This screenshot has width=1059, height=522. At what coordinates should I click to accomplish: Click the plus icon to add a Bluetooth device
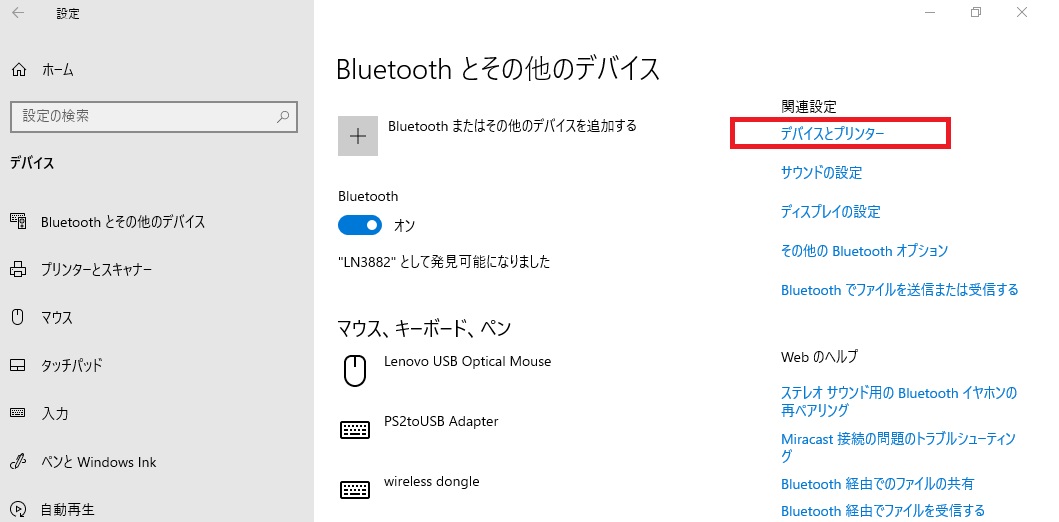358,136
